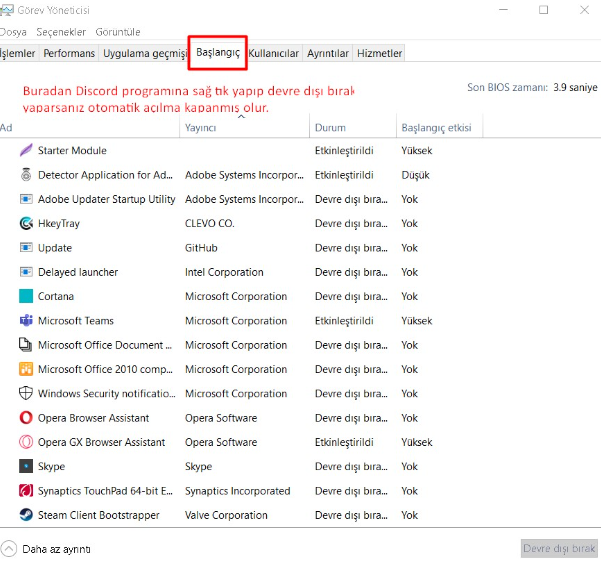The width and height of the screenshot is (601, 561).
Task: Minimize the Görev Yöneticisi window
Action: click(x=503, y=10)
